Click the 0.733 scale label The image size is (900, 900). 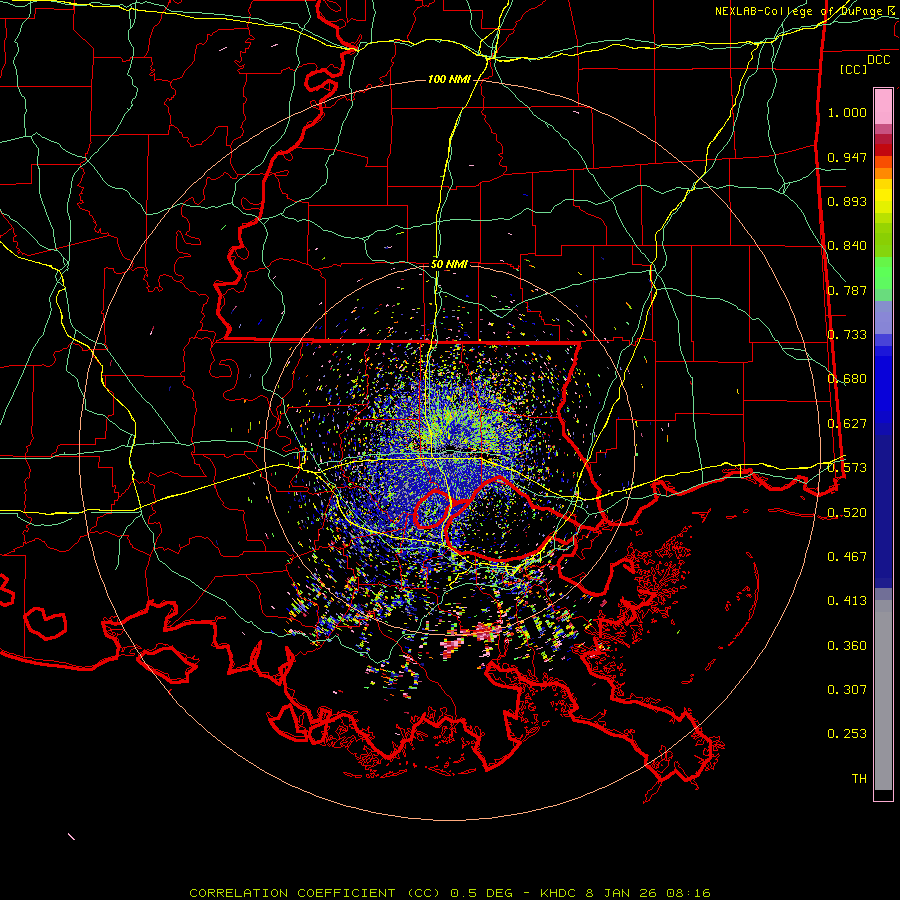click(x=847, y=335)
